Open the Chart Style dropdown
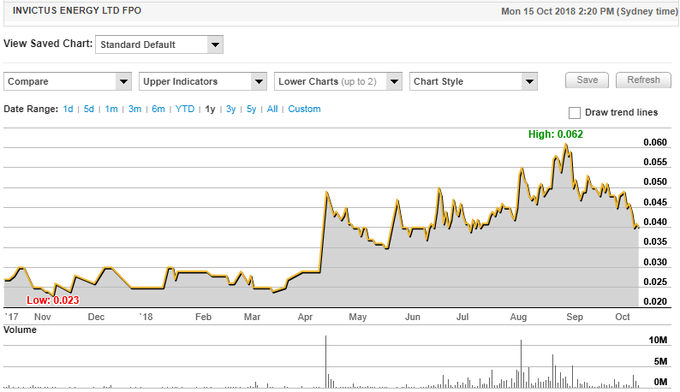The height and width of the screenshot is (392, 680). coord(474,82)
